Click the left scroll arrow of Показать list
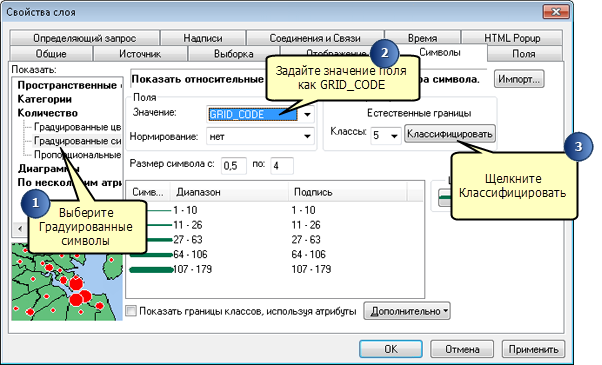Image resolution: width=602 pixels, height=365 pixels. 20,229
